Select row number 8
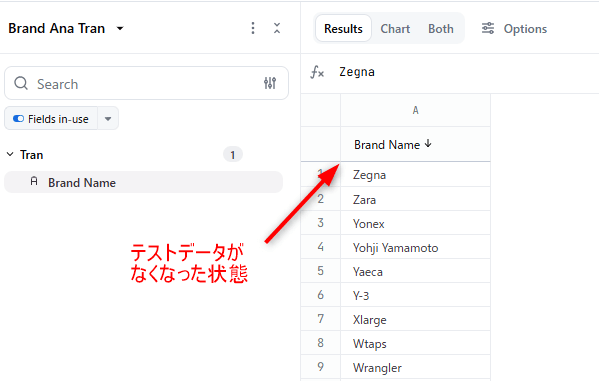Image resolution: width=599 pixels, height=381 pixels. pos(321,343)
